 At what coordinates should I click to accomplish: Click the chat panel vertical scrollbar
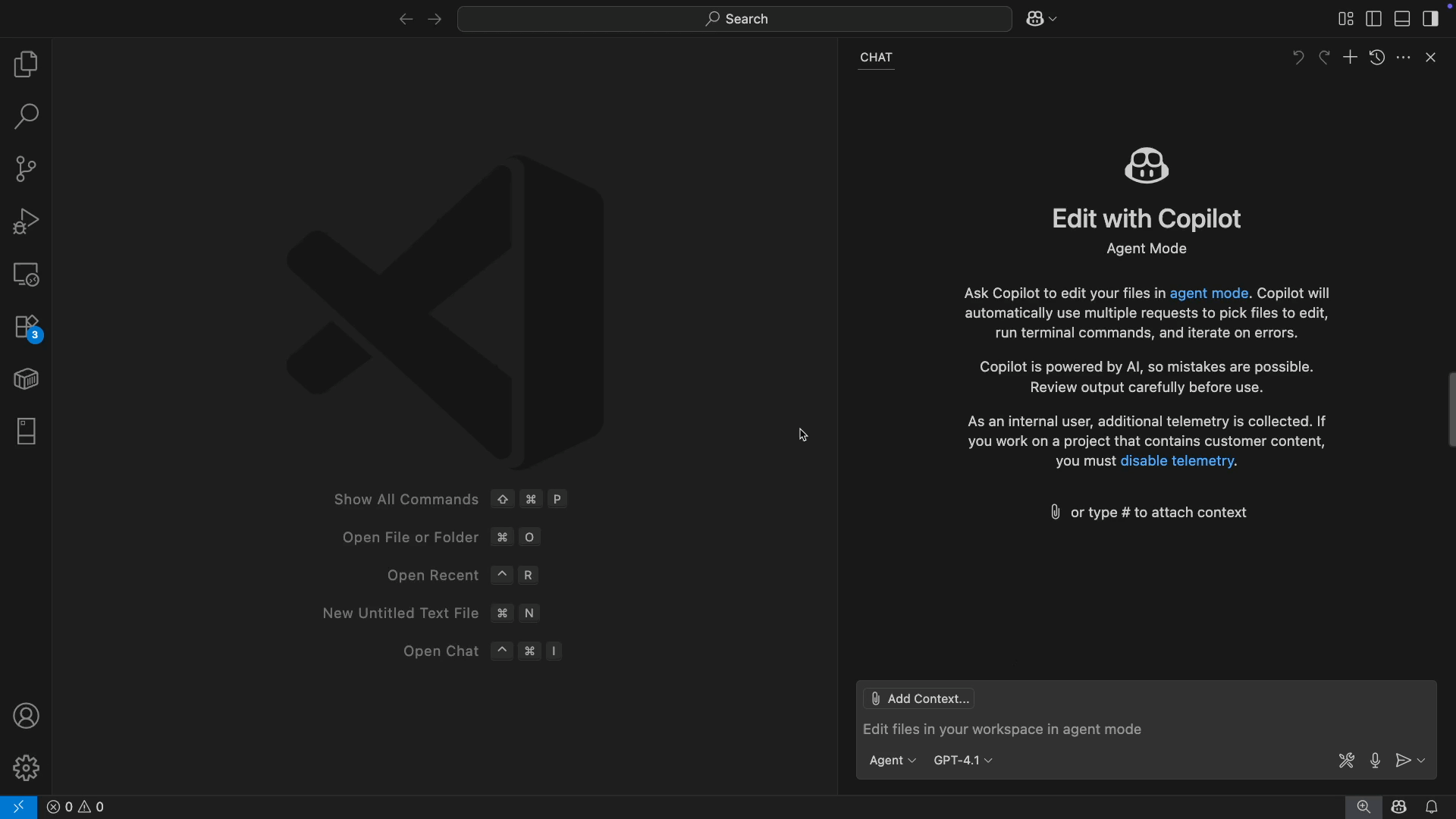click(1451, 409)
